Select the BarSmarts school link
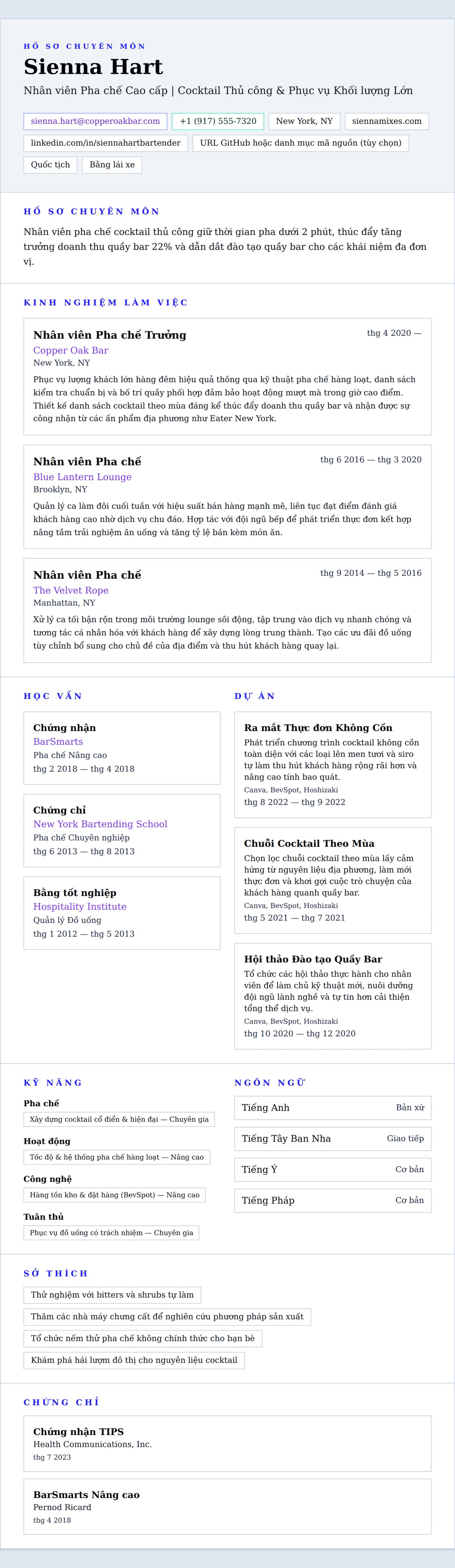The width and height of the screenshot is (455, 1568). (58, 741)
